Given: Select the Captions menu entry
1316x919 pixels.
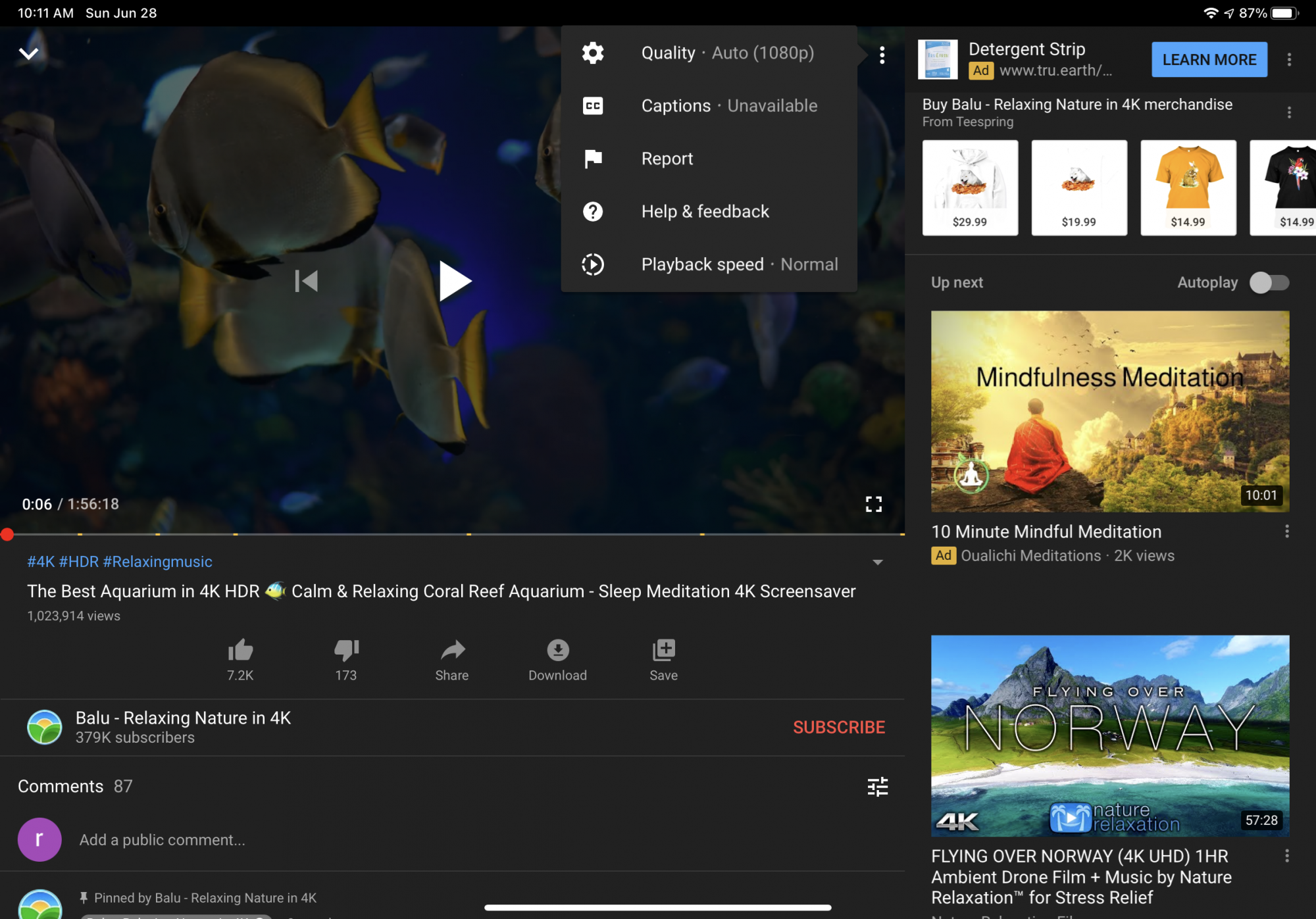Looking at the screenshot, I should click(709, 106).
